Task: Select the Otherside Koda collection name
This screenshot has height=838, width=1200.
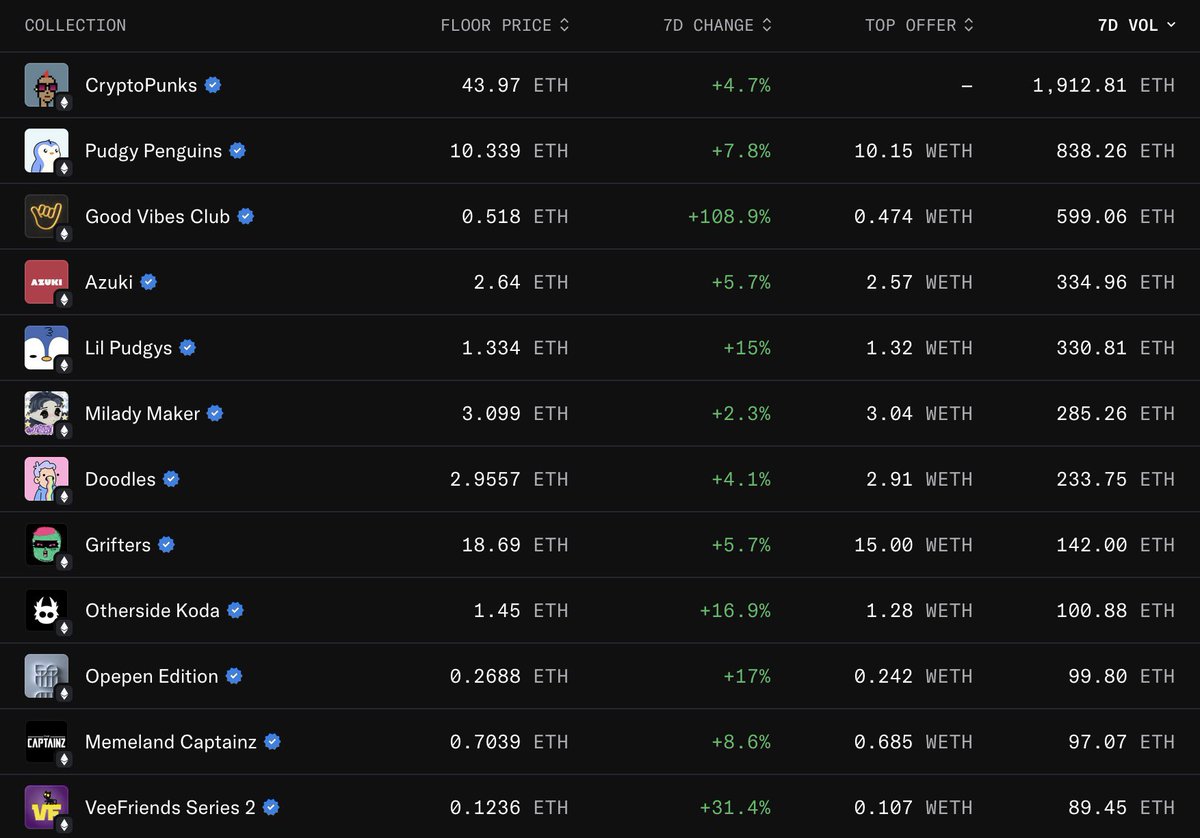Action: [152, 610]
